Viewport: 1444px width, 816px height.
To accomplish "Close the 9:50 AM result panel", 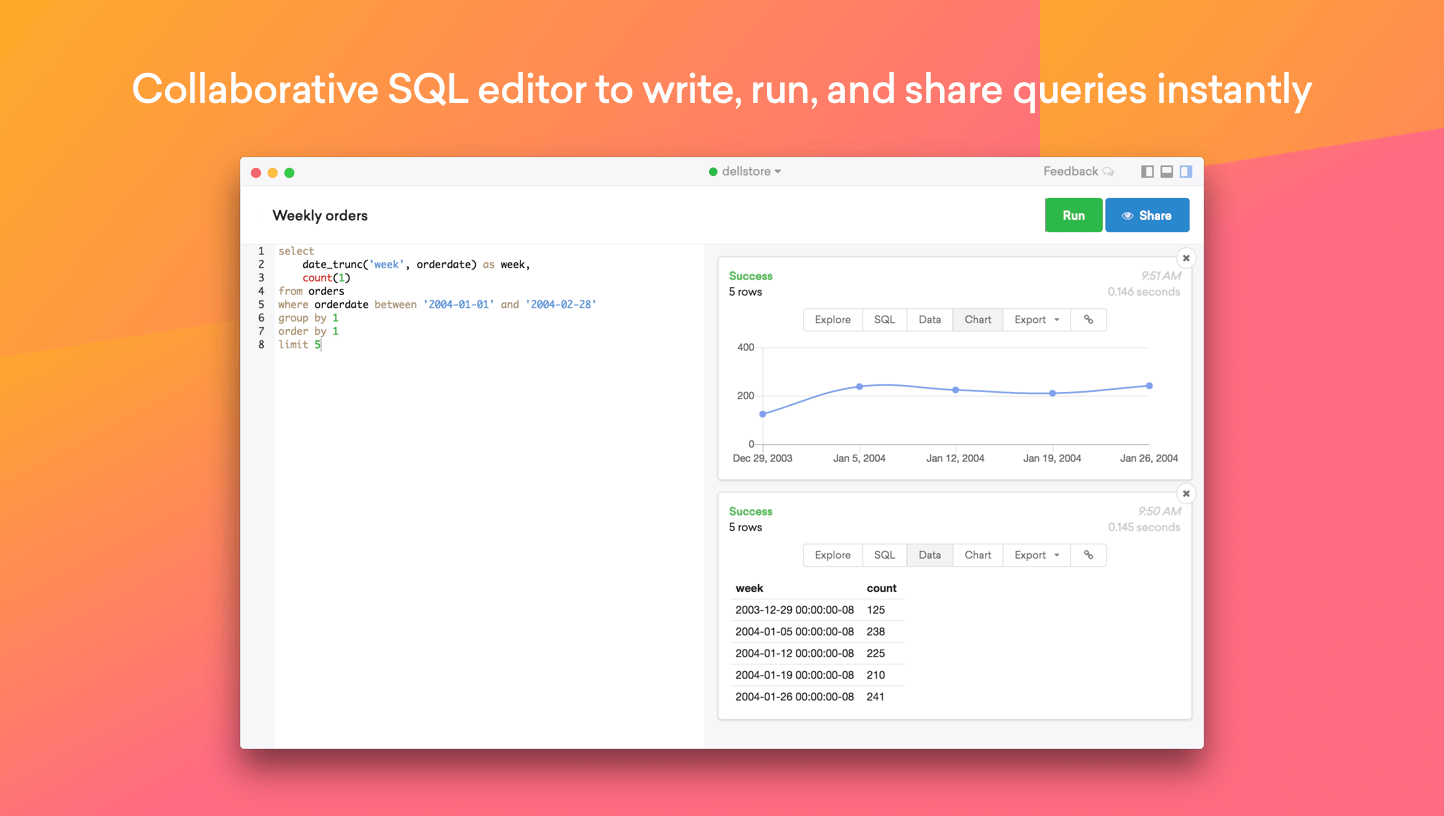I will coord(1186,493).
